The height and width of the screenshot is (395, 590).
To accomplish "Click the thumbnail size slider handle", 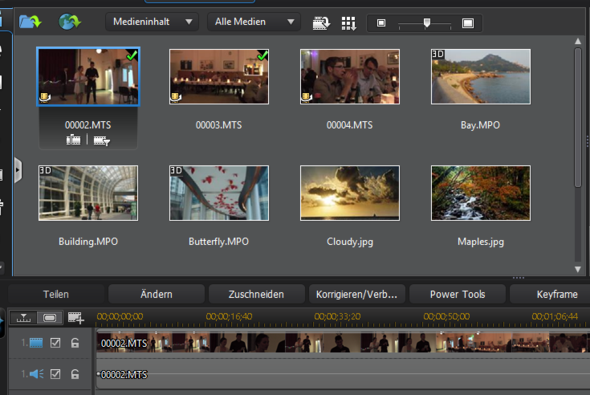I will (427, 23).
